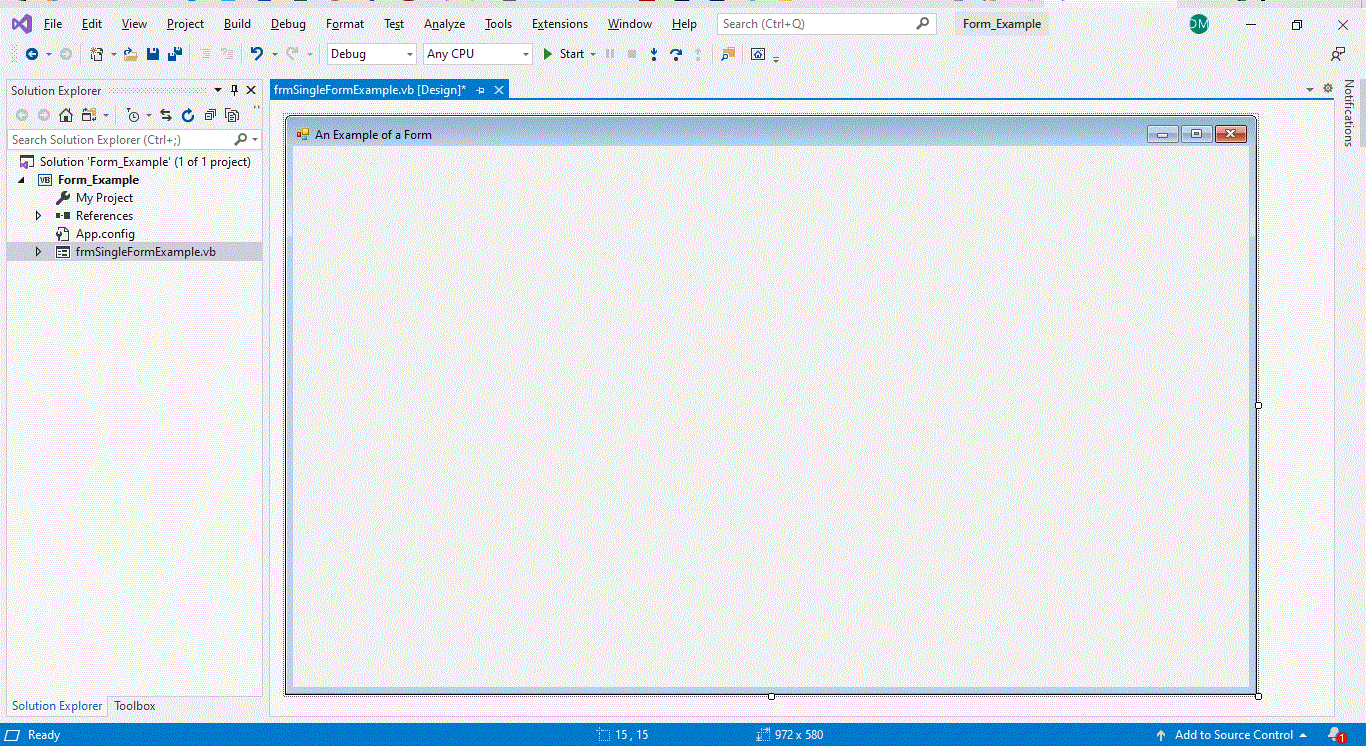Refresh the Solution Explorer view
Image resolution: width=1366 pixels, height=746 pixels.
point(188,115)
